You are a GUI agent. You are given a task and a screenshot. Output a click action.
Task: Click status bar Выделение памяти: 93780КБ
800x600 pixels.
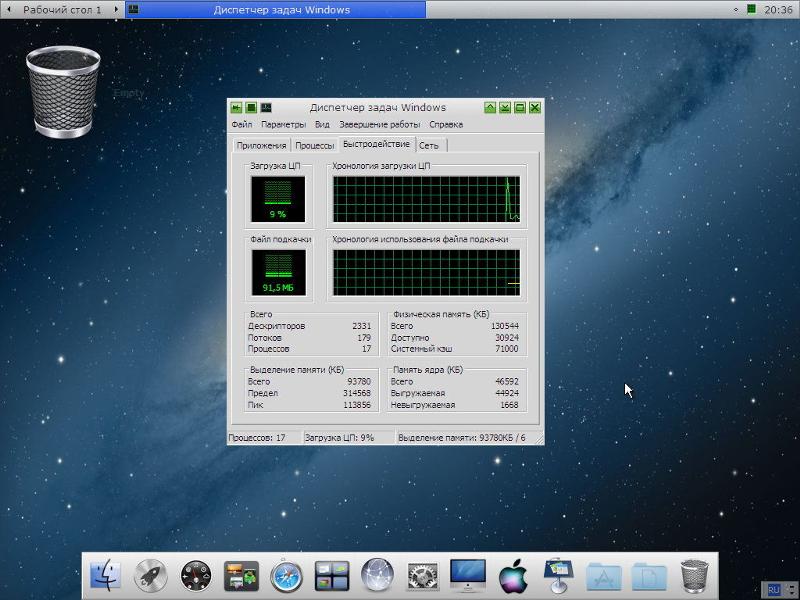point(462,438)
